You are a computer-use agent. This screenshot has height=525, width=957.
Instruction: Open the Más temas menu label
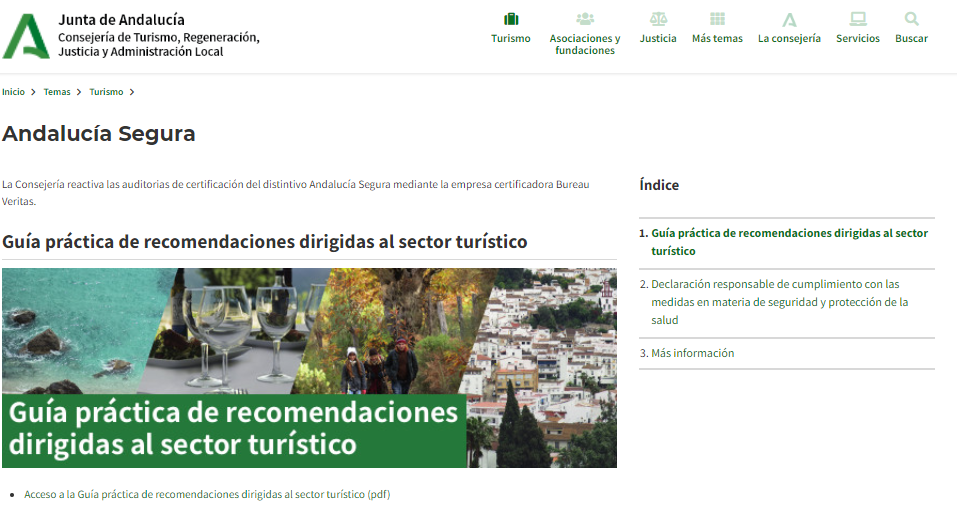pyautogui.click(x=717, y=38)
